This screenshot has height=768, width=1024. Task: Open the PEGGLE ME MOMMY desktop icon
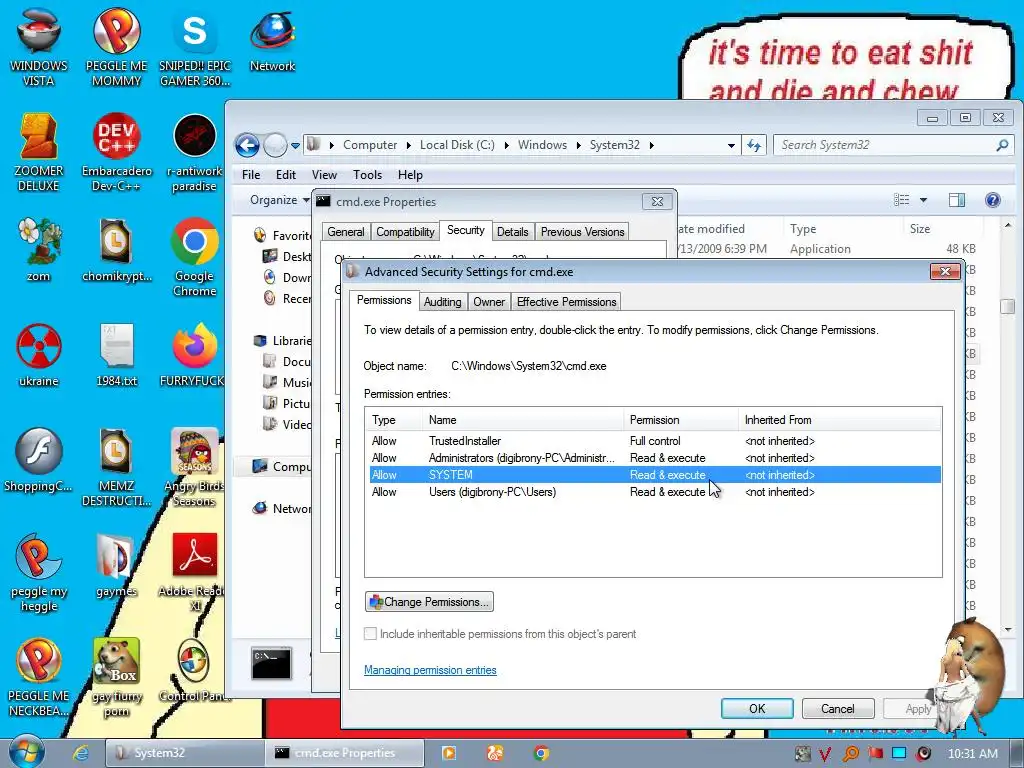(x=116, y=47)
